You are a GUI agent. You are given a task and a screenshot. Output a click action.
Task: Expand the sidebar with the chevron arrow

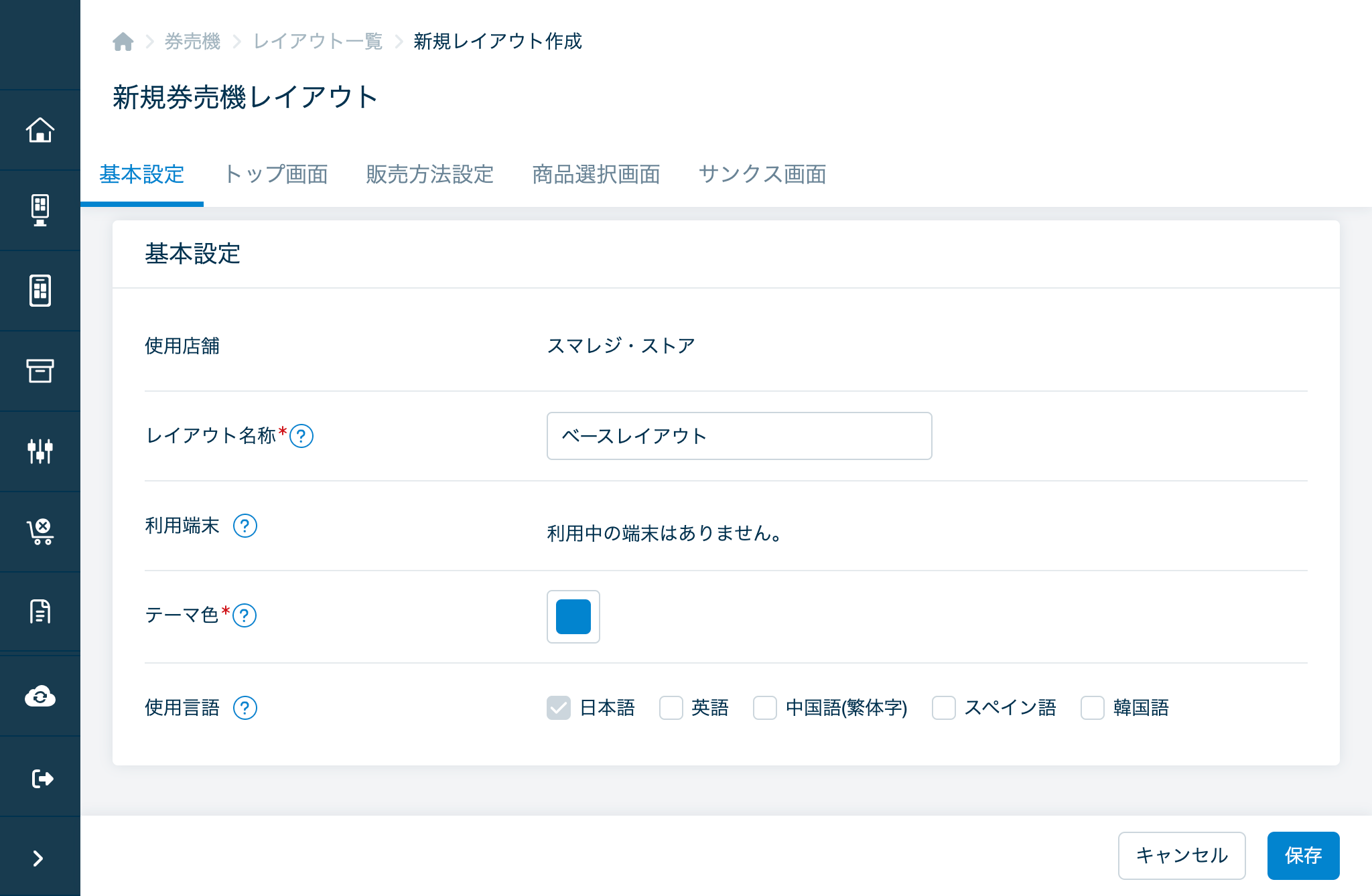(x=38, y=858)
